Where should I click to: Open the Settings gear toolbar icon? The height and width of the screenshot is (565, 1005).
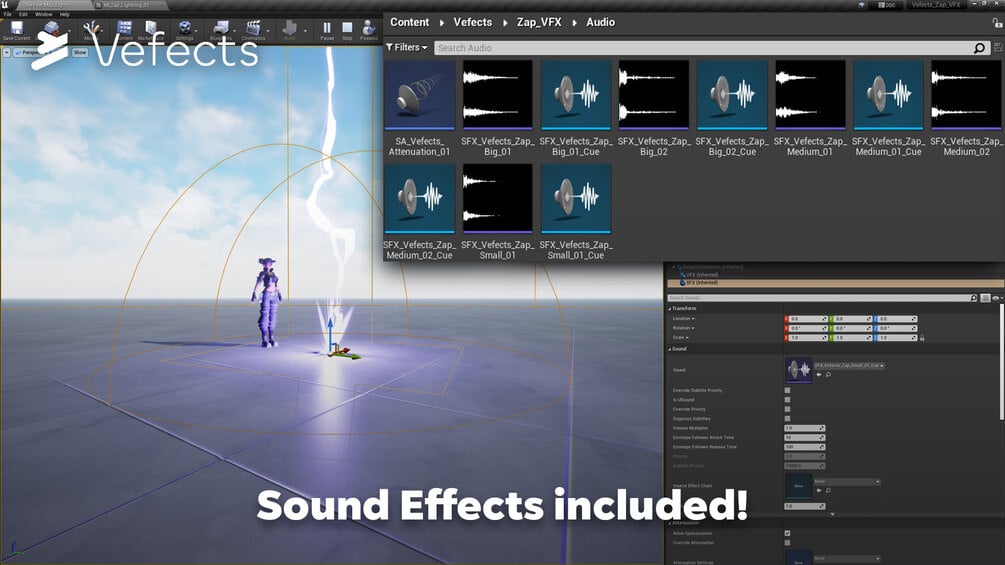[x=185, y=30]
